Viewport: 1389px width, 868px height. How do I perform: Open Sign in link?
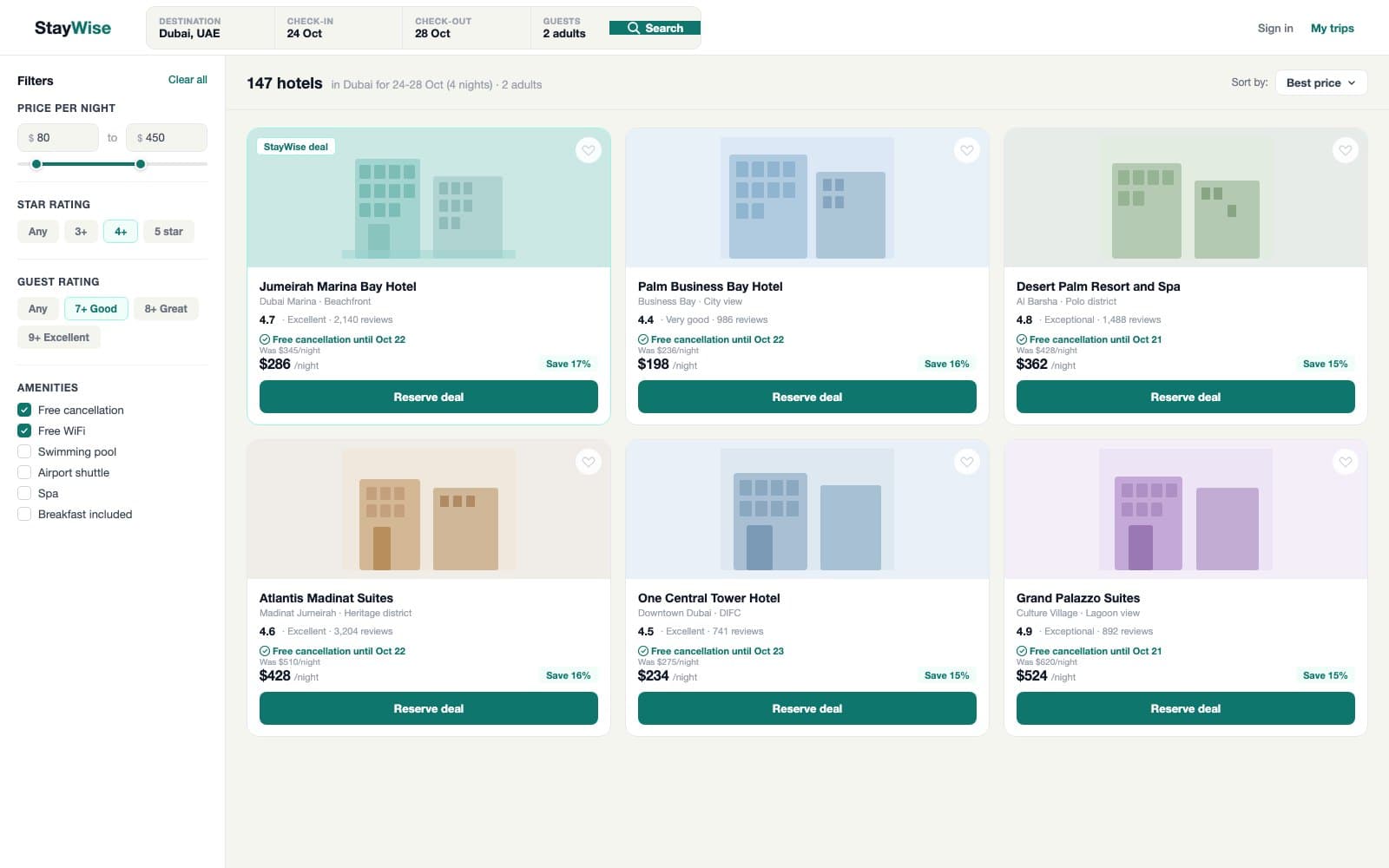pyautogui.click(x=1275, y=28)
